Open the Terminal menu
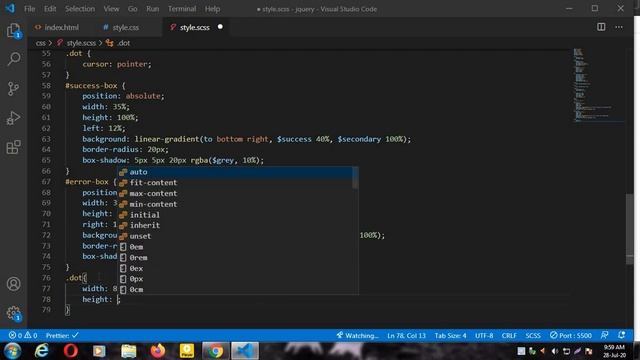 (182, 9)
